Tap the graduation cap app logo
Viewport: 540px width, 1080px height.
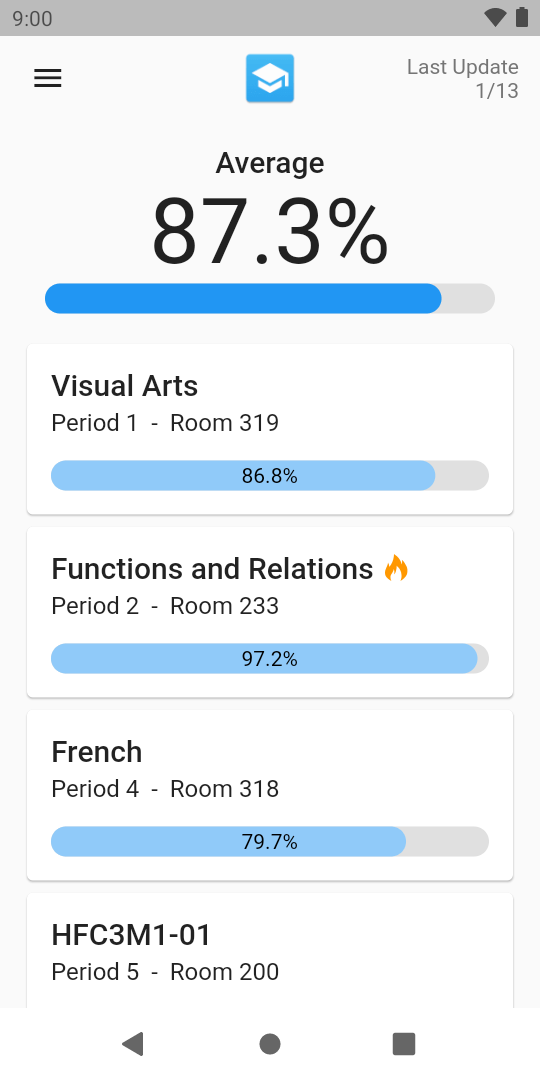tap(270, 79)
